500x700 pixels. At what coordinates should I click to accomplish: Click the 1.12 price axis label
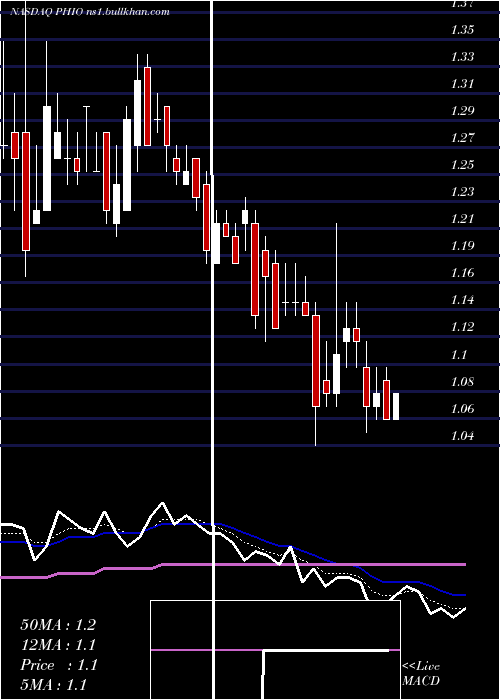pos(462,327)
